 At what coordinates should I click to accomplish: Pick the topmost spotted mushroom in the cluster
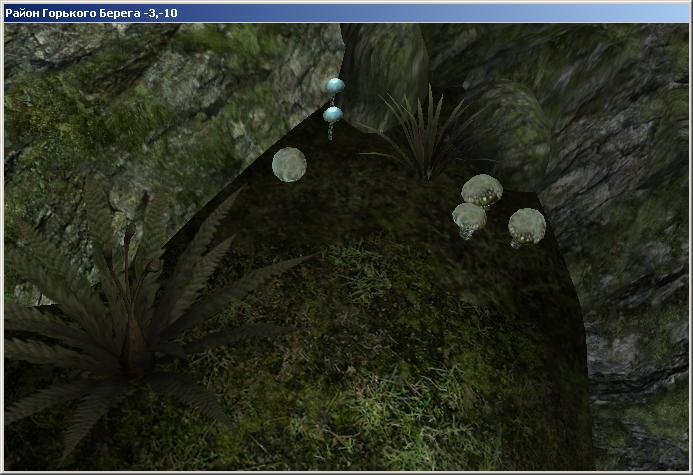pos(482,190)
